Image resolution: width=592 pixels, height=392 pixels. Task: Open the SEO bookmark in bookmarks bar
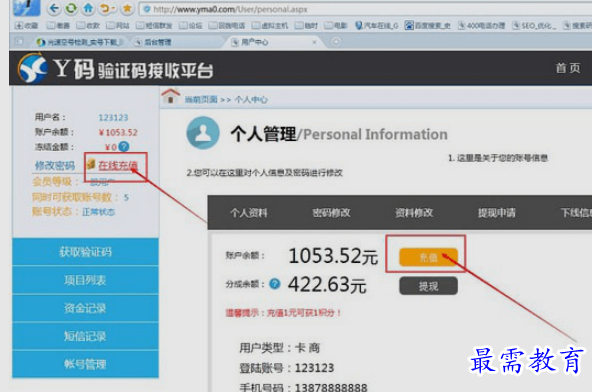pos(534,26)
